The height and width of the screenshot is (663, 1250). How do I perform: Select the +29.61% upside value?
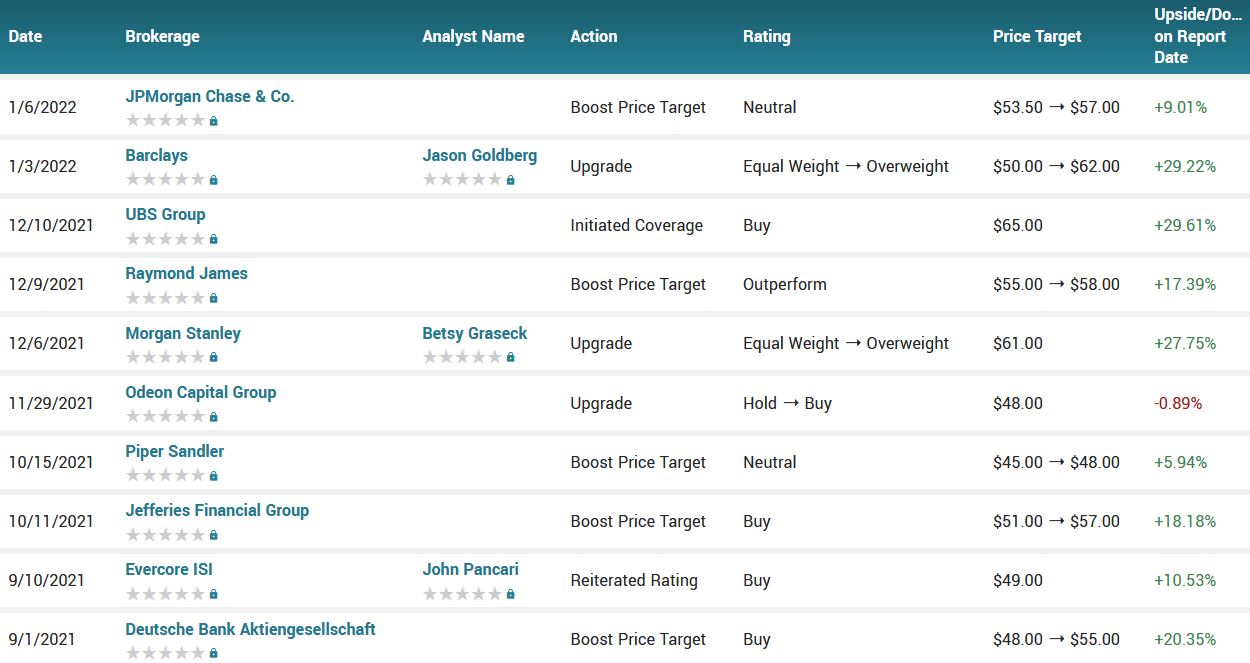tap(1185, 226)
